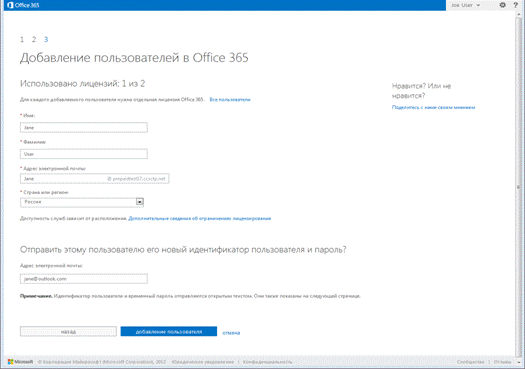Click the Microsoft logo in footer
Screen dimensions: 525x369
20,362
